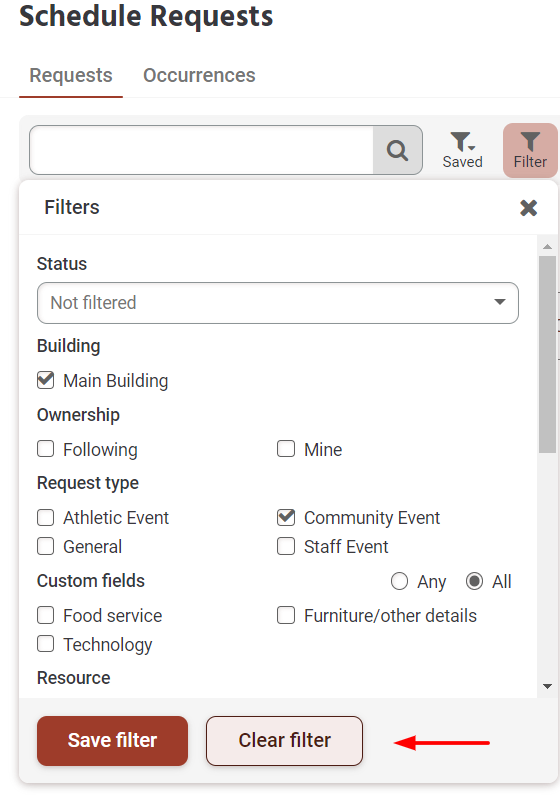Uncheck the Main Building checkbox
Viewport: 560px width, 795px height.
pyautogui.click(x=46, y=380)
